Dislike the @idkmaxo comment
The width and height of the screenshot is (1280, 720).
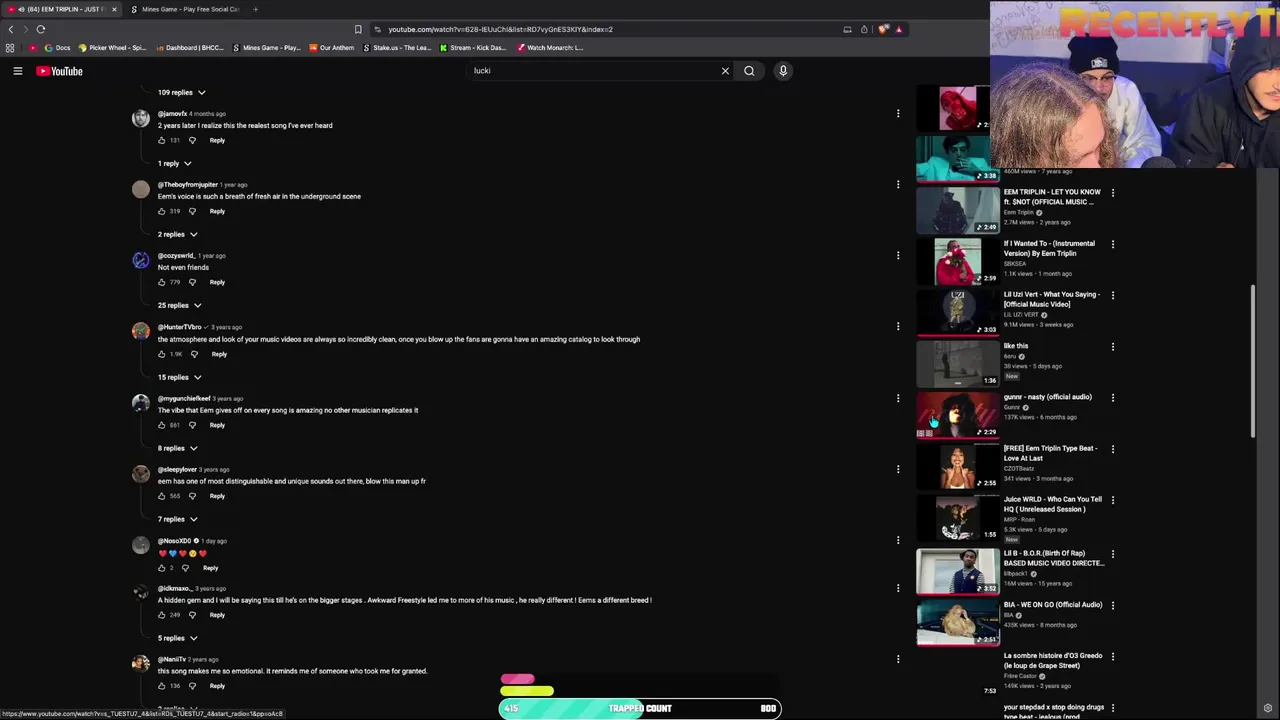point(192,615)
